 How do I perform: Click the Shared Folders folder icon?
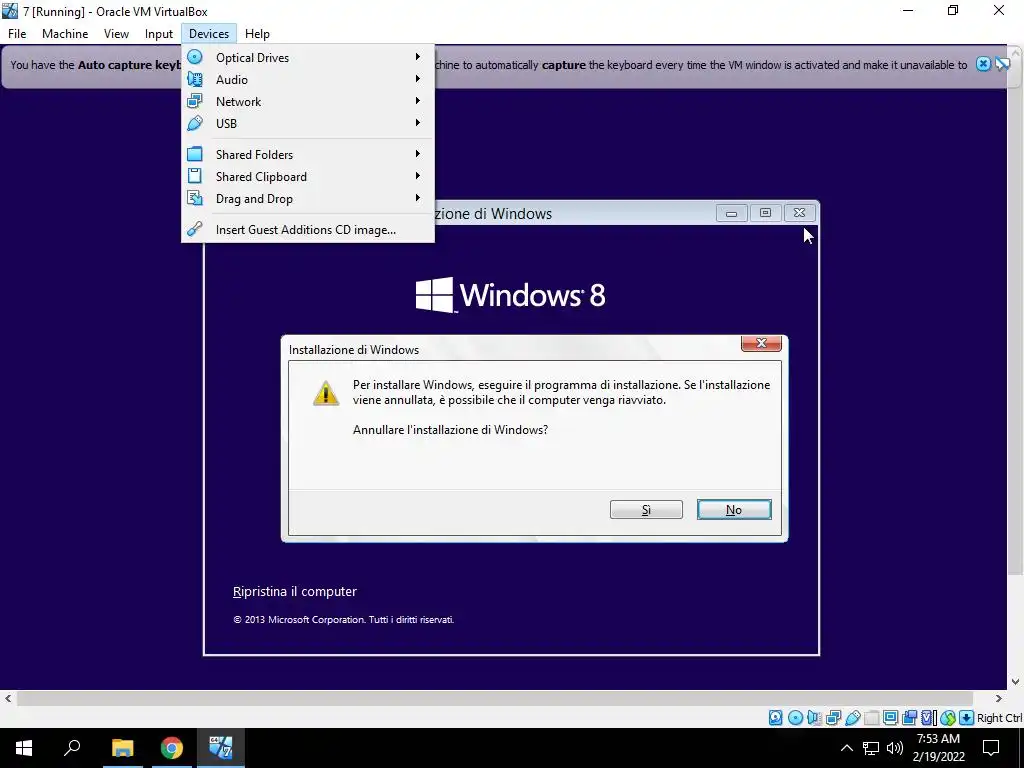195,155
